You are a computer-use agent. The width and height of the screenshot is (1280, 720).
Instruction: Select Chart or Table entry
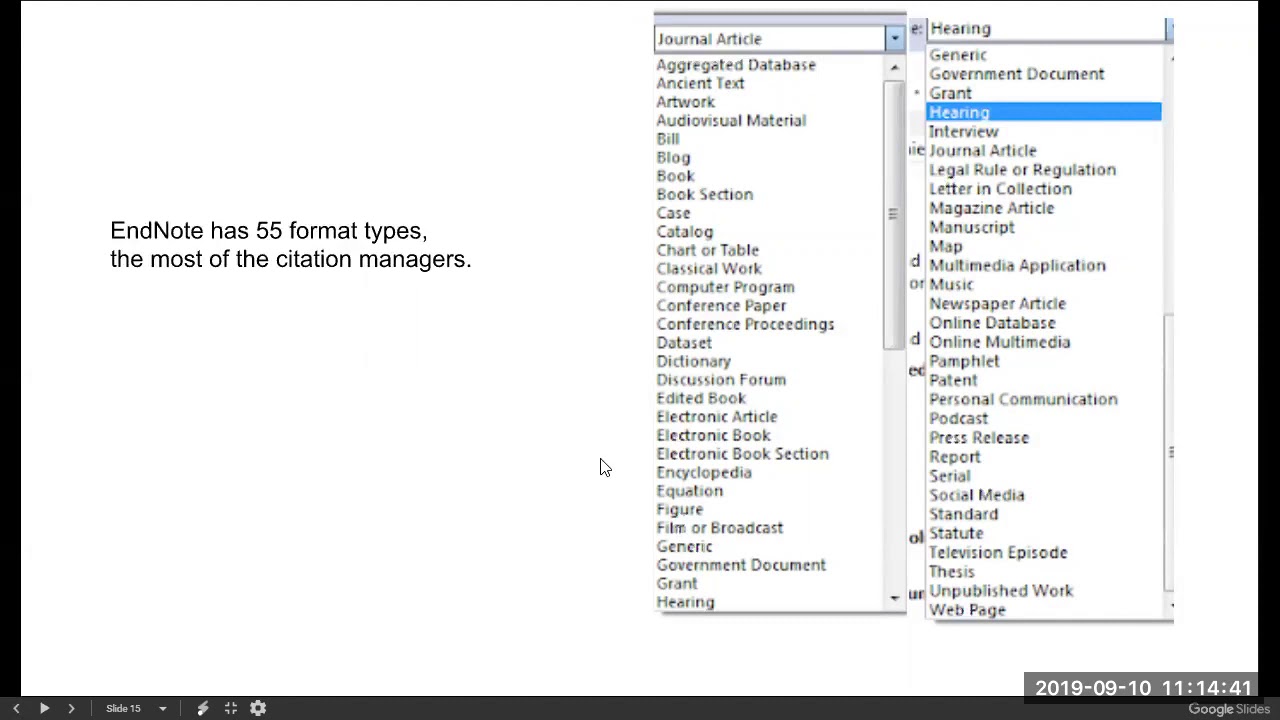708,250
